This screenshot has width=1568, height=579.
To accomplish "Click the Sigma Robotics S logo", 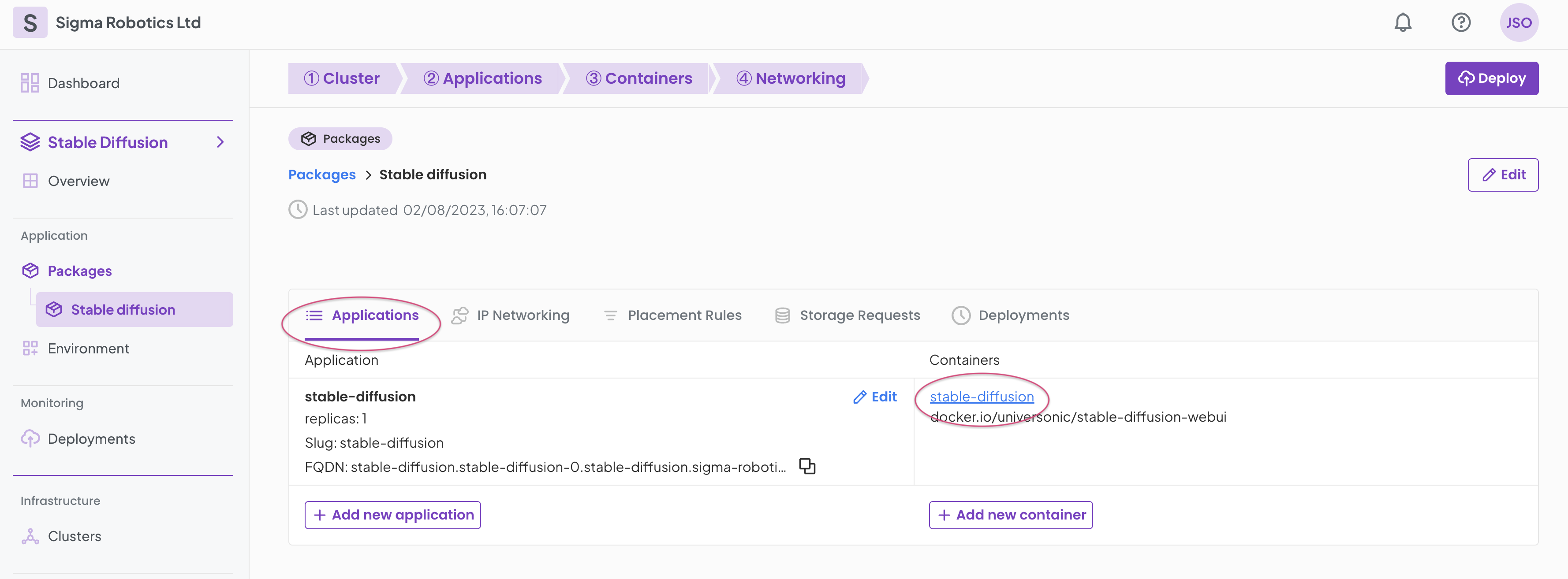I will [x=30, y=22].
